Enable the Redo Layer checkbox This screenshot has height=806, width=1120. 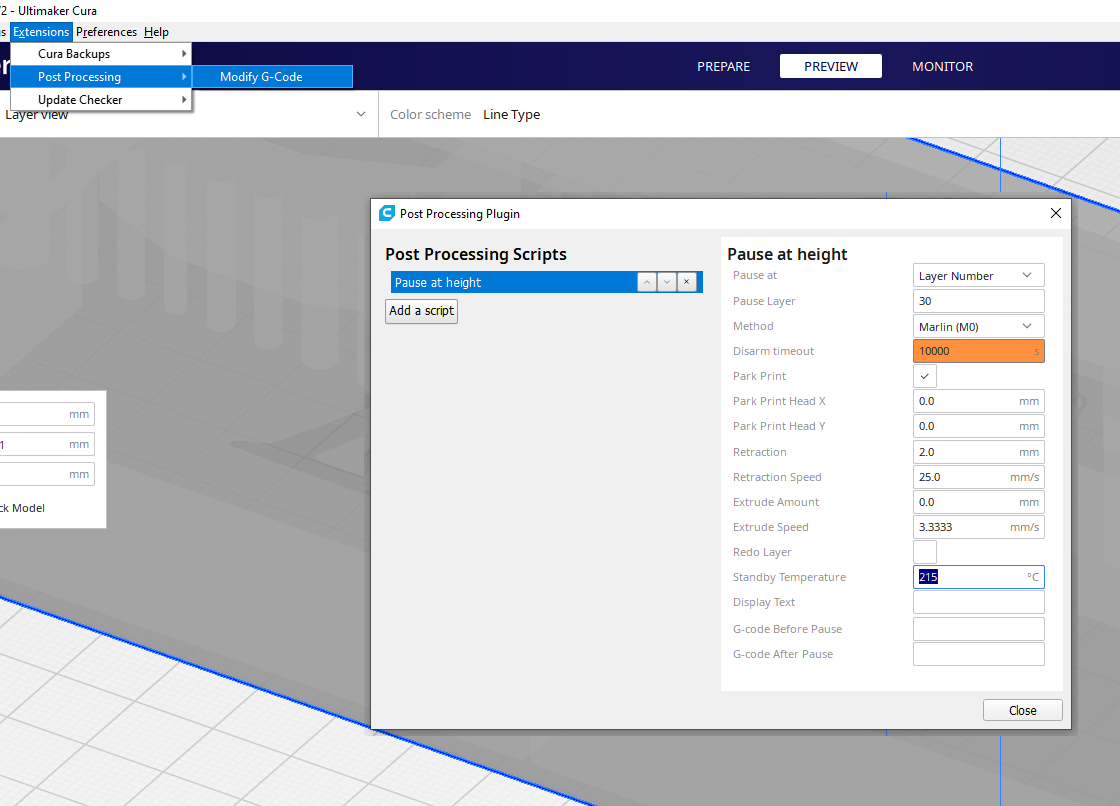coord(924,552)
